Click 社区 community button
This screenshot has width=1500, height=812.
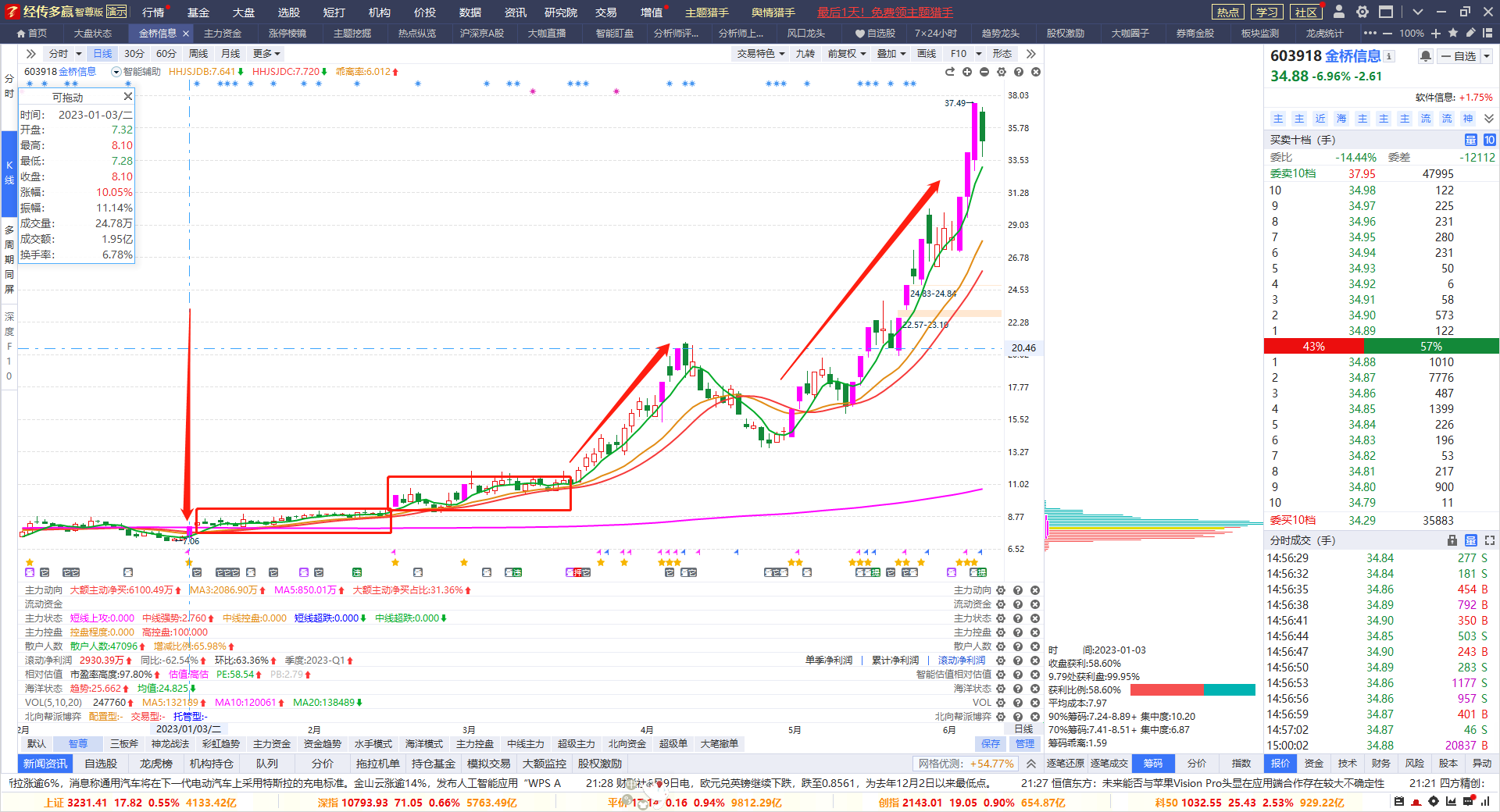[1305, 12]
